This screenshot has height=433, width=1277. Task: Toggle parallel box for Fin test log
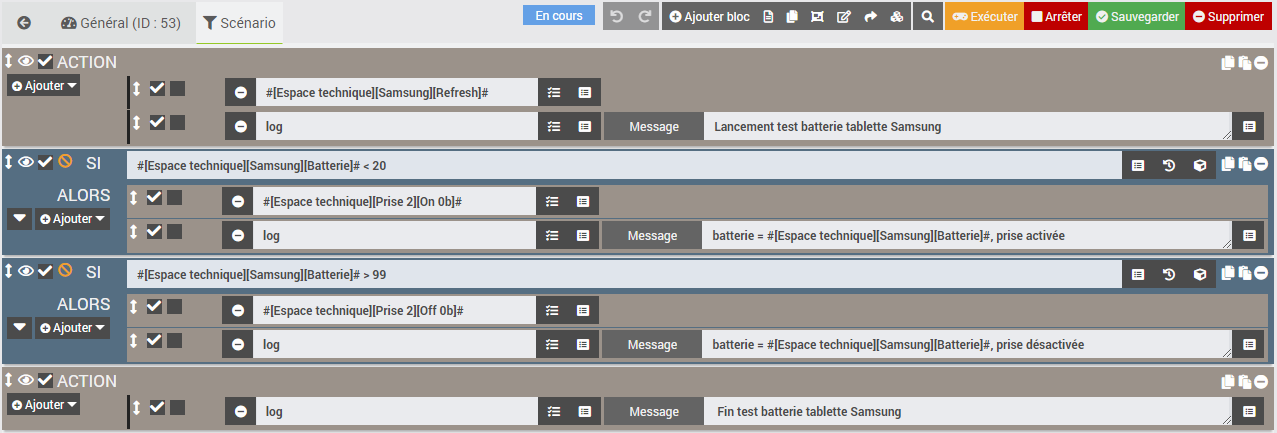point(177,408)
